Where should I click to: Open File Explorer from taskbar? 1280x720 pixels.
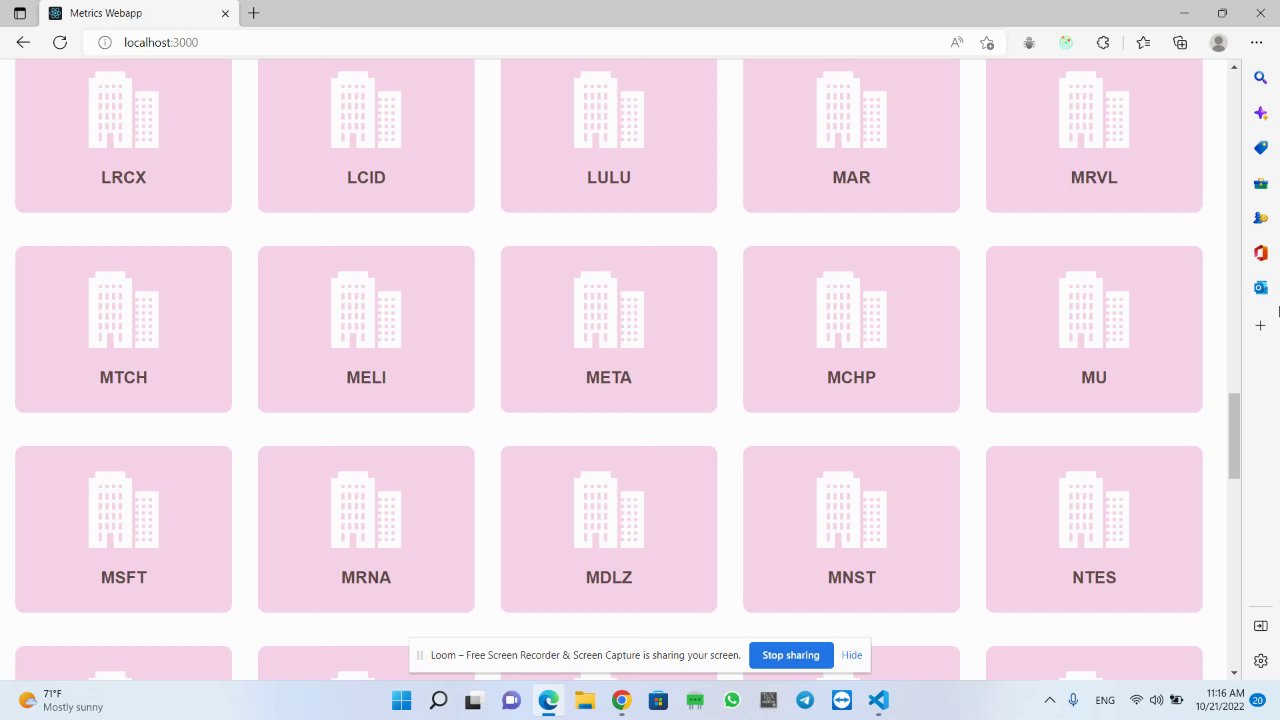click(585, 700)
